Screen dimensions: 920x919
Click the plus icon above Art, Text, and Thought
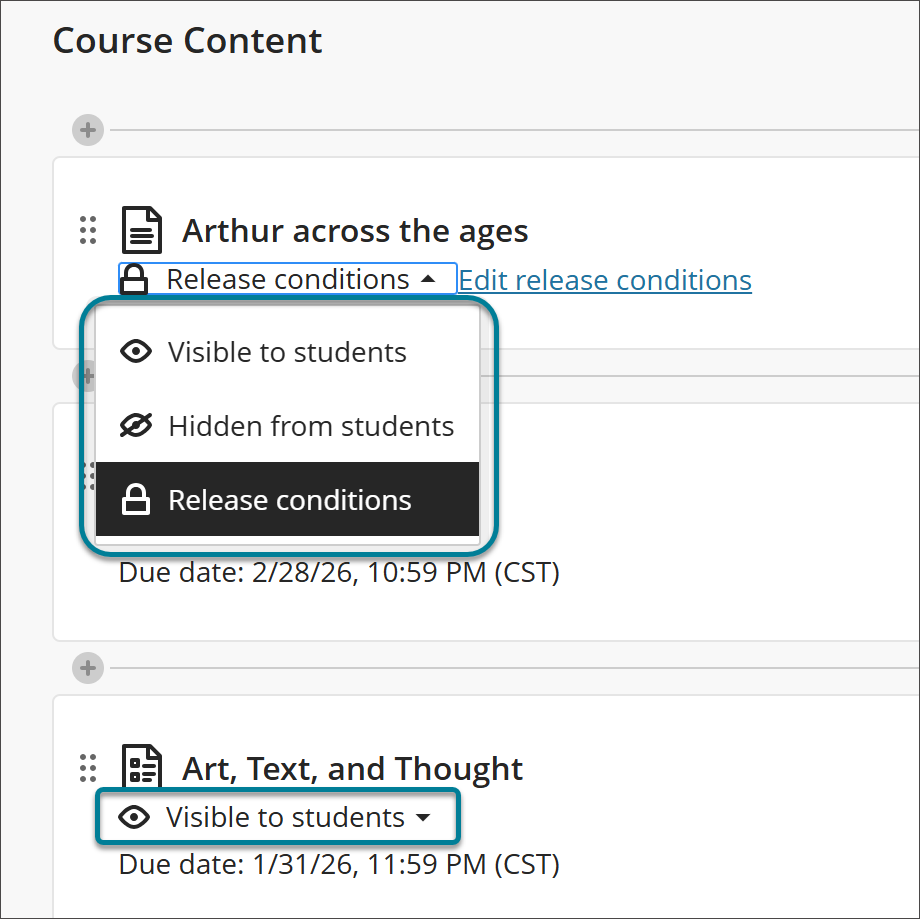pos(87,668)
